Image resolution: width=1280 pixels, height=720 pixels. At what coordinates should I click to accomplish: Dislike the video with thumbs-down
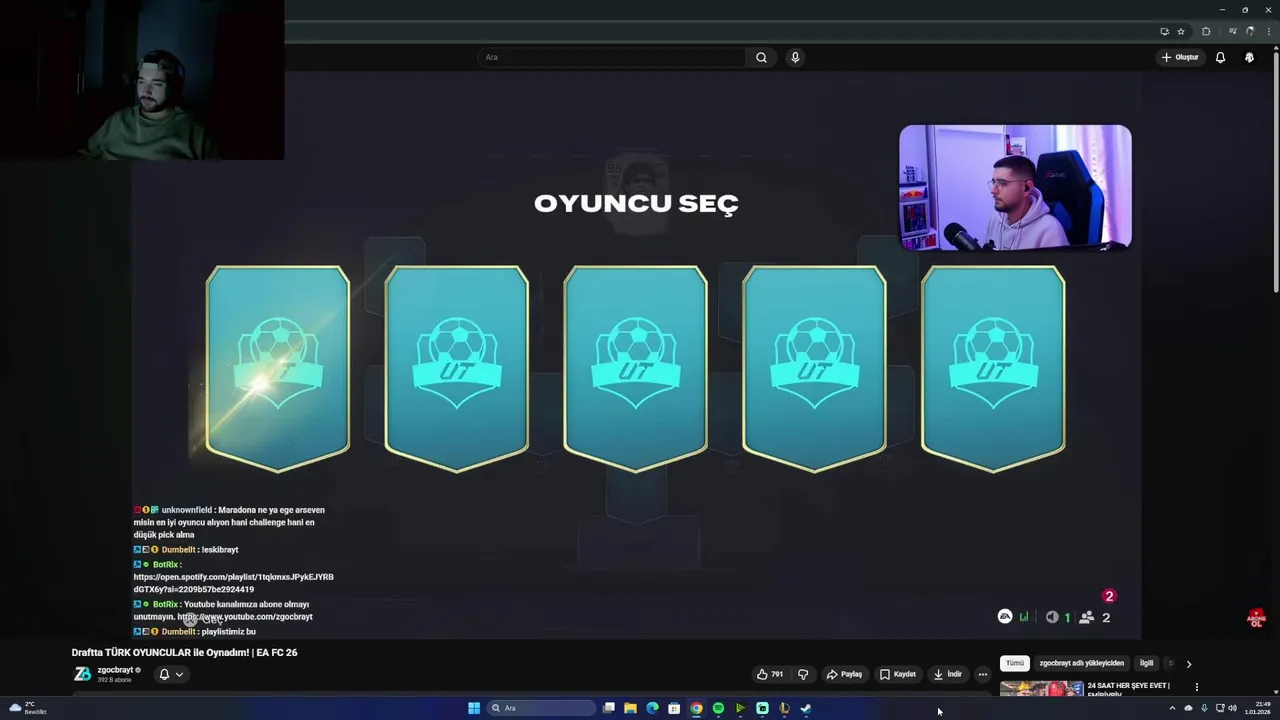tap(802, 674)
